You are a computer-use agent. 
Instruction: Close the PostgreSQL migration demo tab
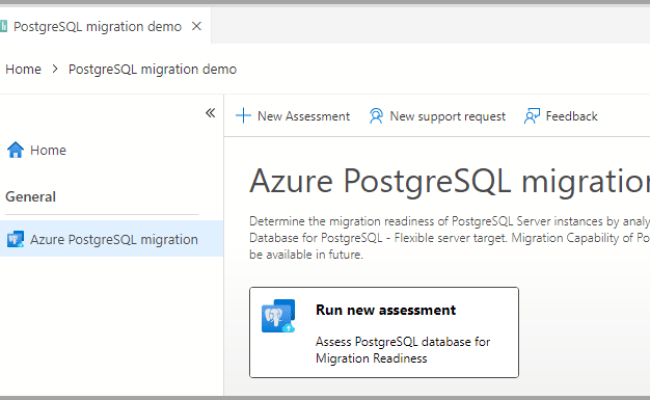(x=197, y=27)
